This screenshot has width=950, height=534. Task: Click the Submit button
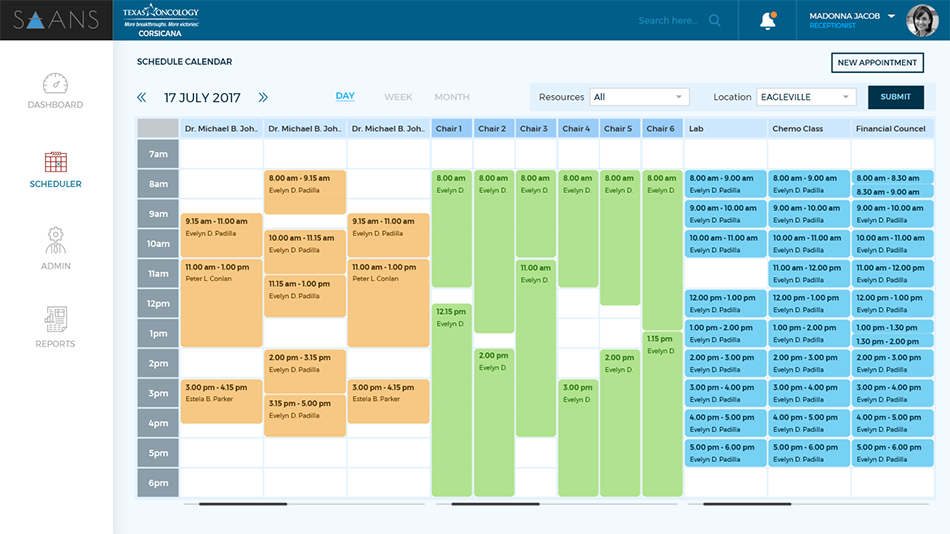point(895,97)
